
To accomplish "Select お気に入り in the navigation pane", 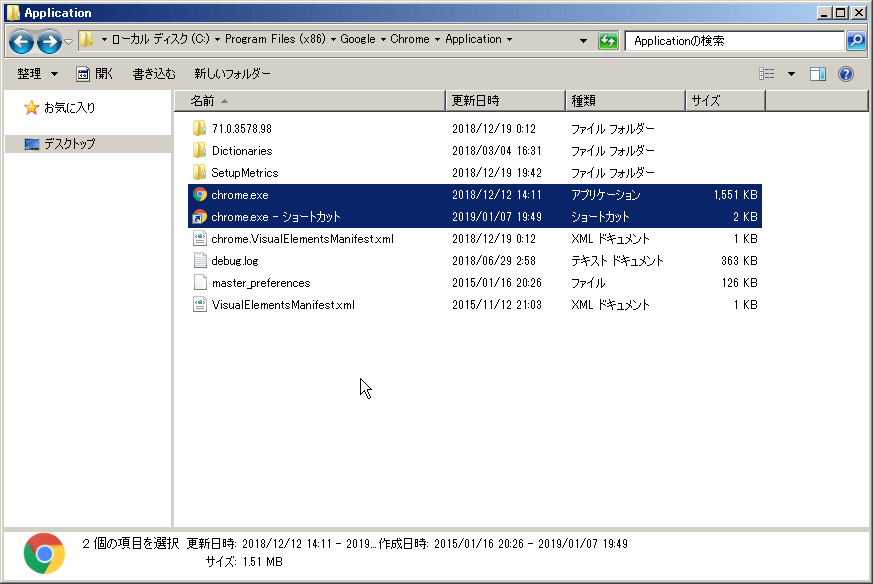I will coord(70,107).
